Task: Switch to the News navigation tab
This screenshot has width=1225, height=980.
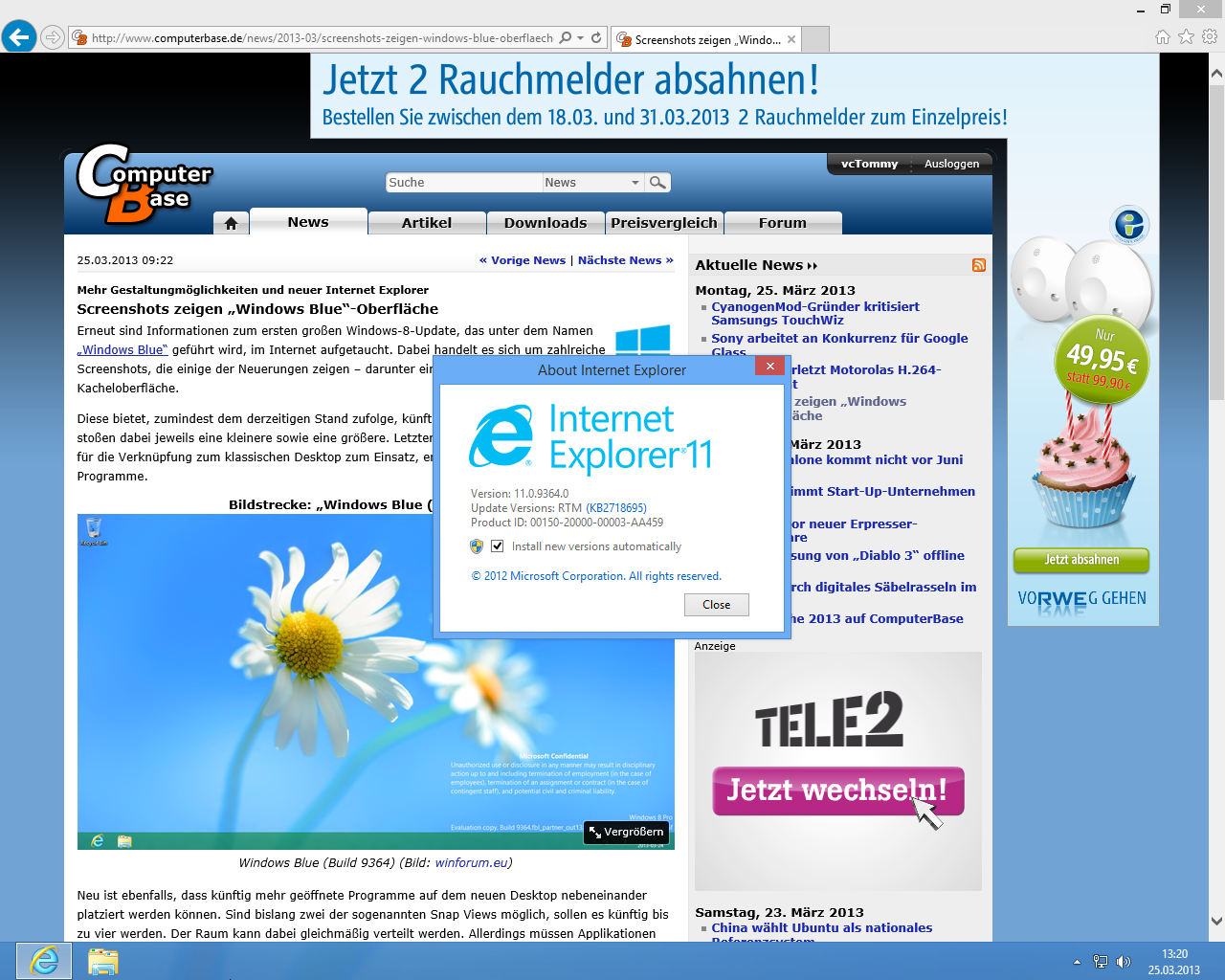Action: point(308,222)
